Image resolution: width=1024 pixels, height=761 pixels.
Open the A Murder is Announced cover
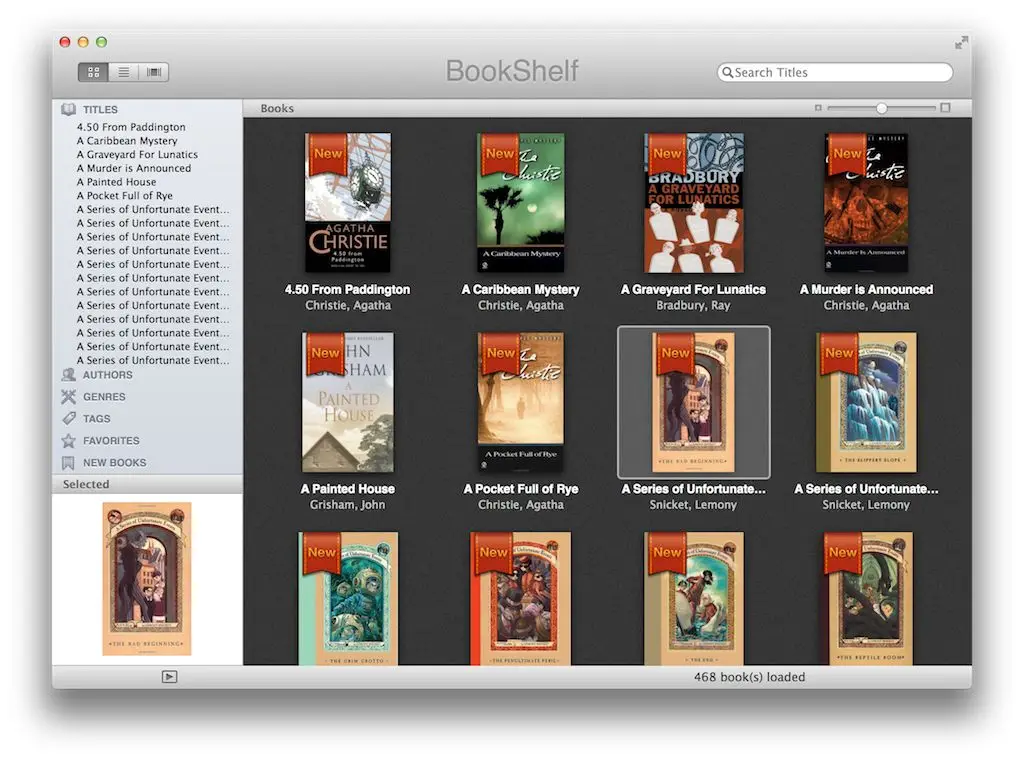click(x=866, y=202)
